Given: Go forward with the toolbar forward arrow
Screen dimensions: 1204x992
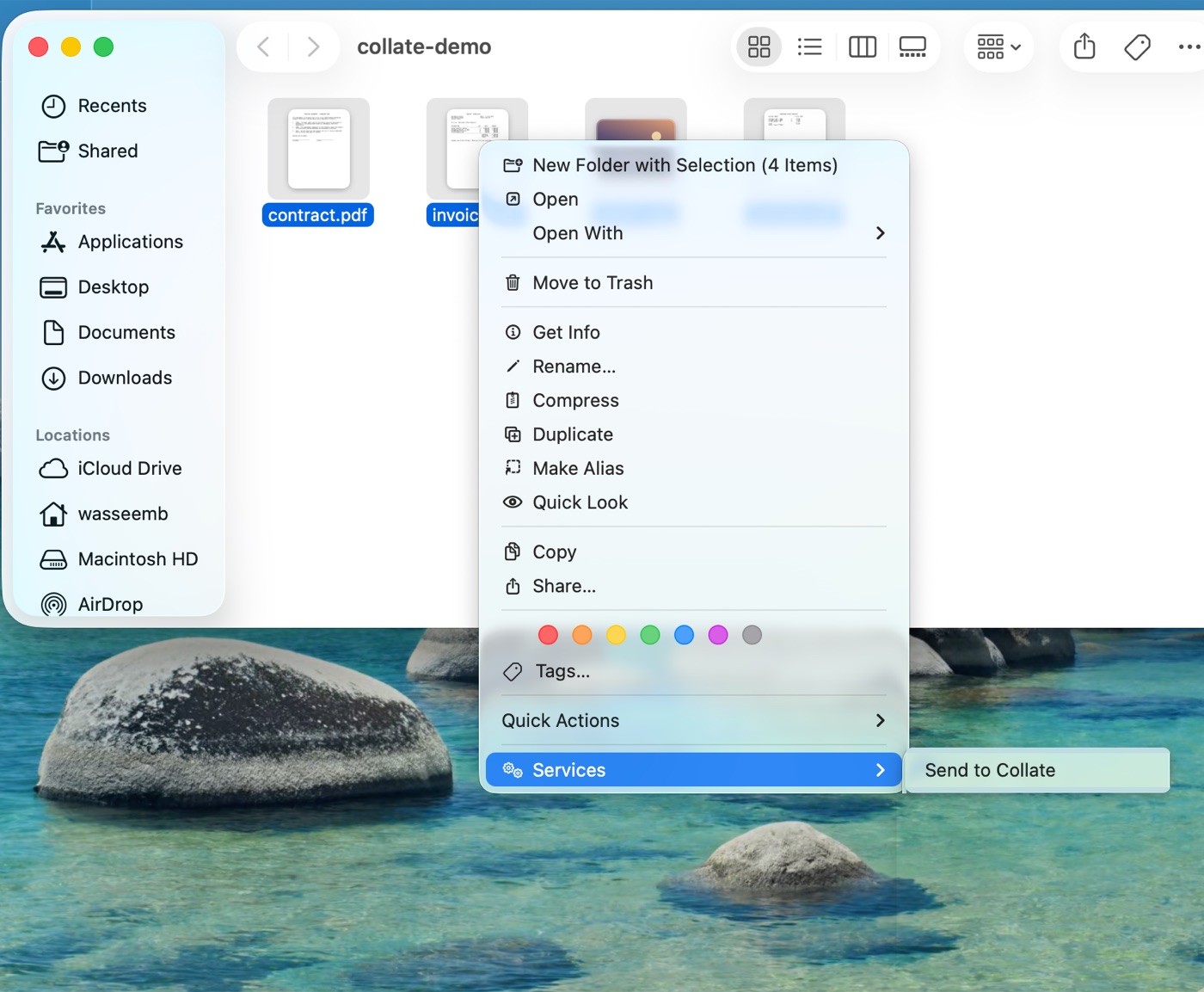Looking at the screenshot, I should (x=313, y=46).
